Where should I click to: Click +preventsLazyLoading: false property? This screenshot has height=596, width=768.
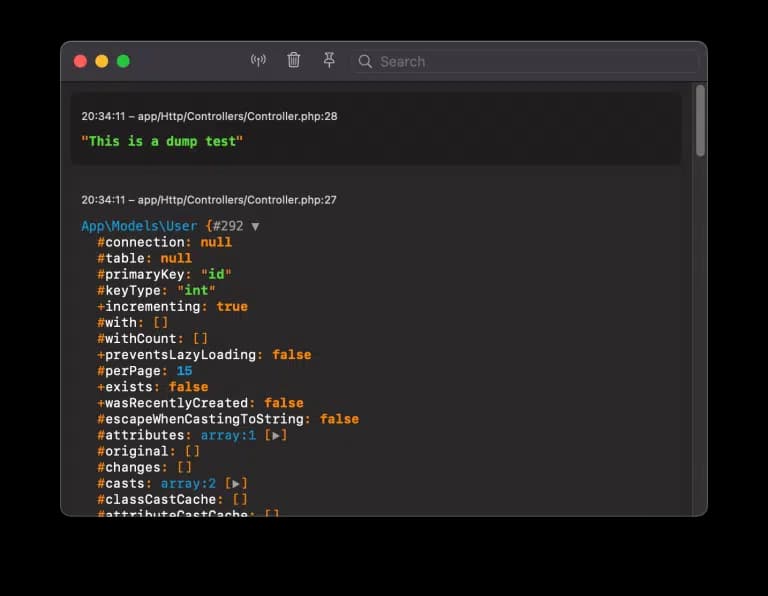[x=204, y=355]
